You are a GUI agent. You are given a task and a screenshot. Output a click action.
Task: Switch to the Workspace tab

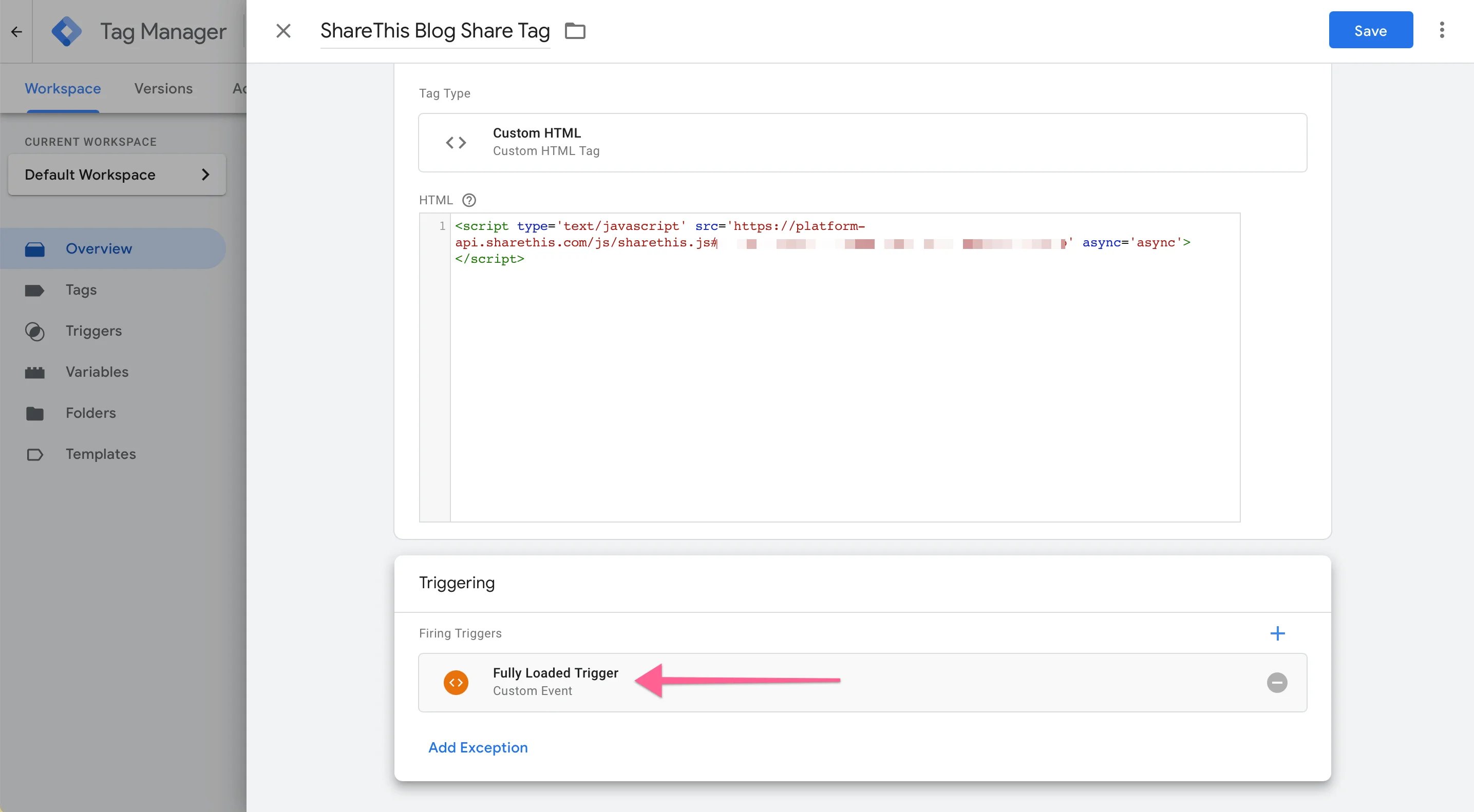(x=62, y=88)
